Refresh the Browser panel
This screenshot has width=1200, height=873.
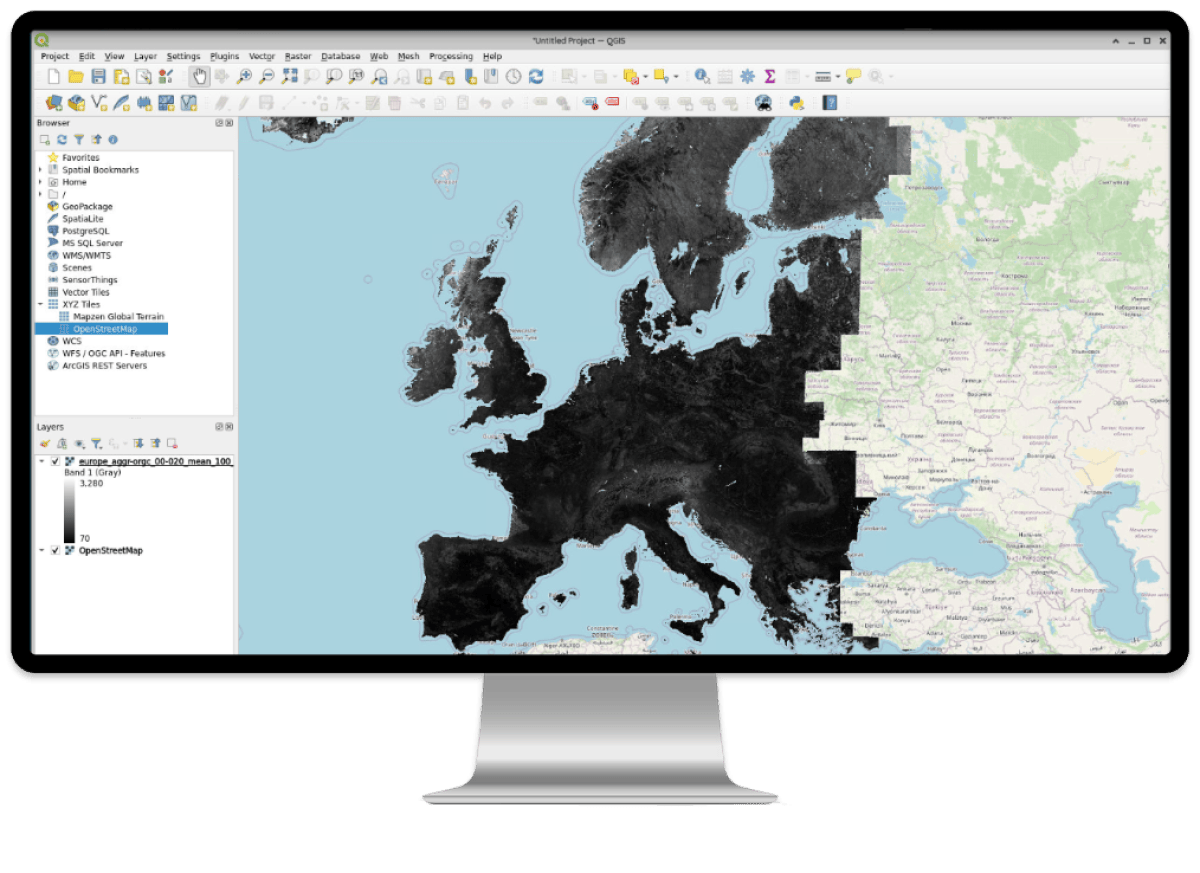coord(62,140)
